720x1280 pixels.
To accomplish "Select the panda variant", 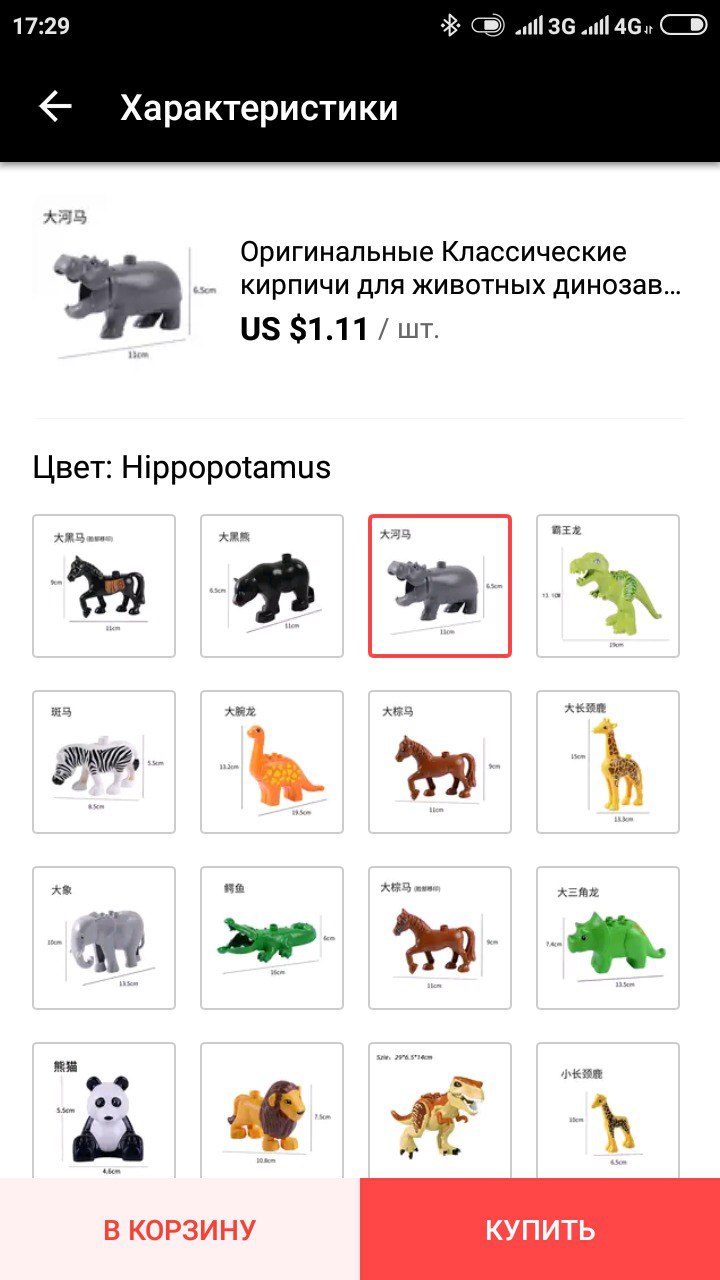I will click(x=104, y=1110).
